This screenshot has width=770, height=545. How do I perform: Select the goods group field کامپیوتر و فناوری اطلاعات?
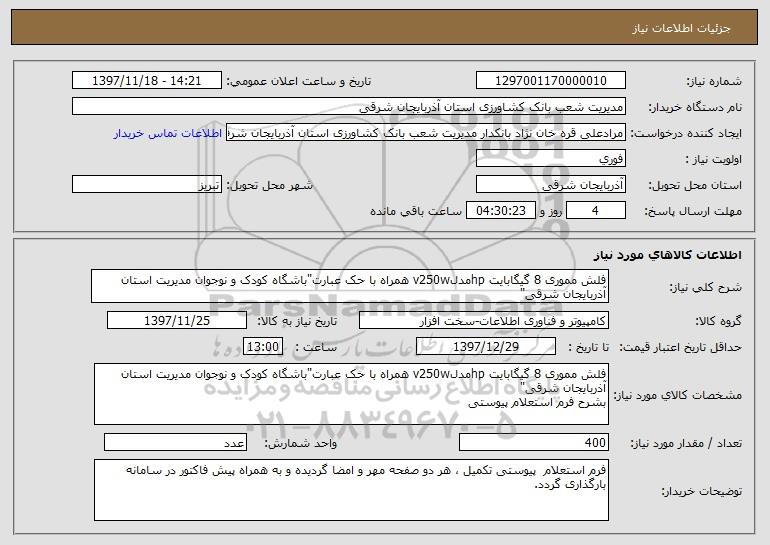point(484,321)
